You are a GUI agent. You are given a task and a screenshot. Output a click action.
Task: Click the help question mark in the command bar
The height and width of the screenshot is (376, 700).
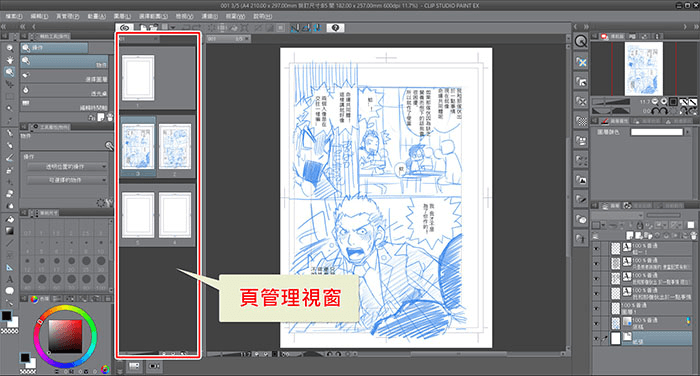pos(335,28)
